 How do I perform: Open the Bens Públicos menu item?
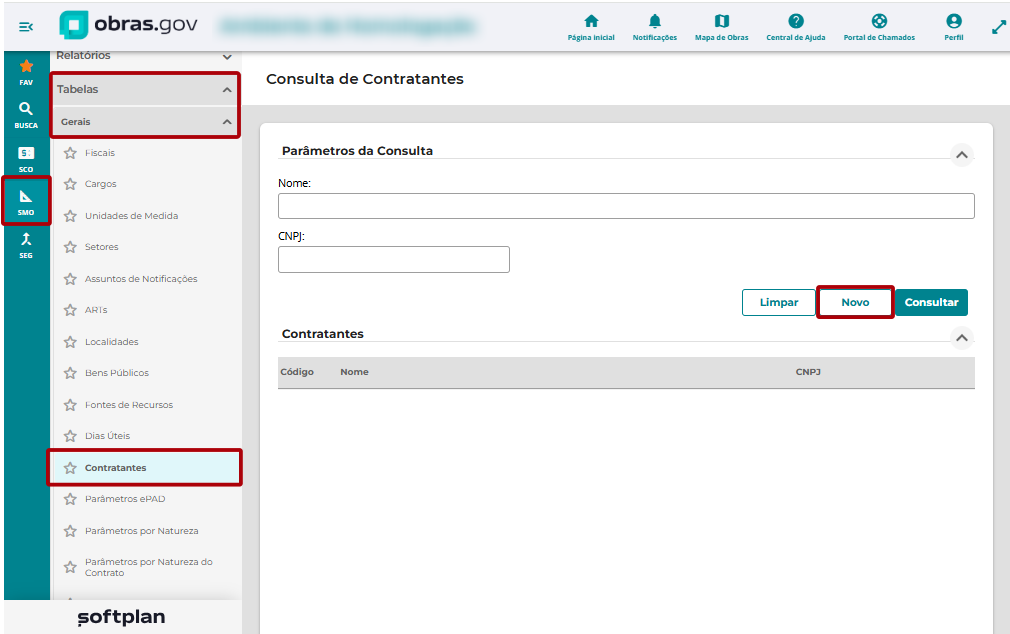click(x=117, y=373)
